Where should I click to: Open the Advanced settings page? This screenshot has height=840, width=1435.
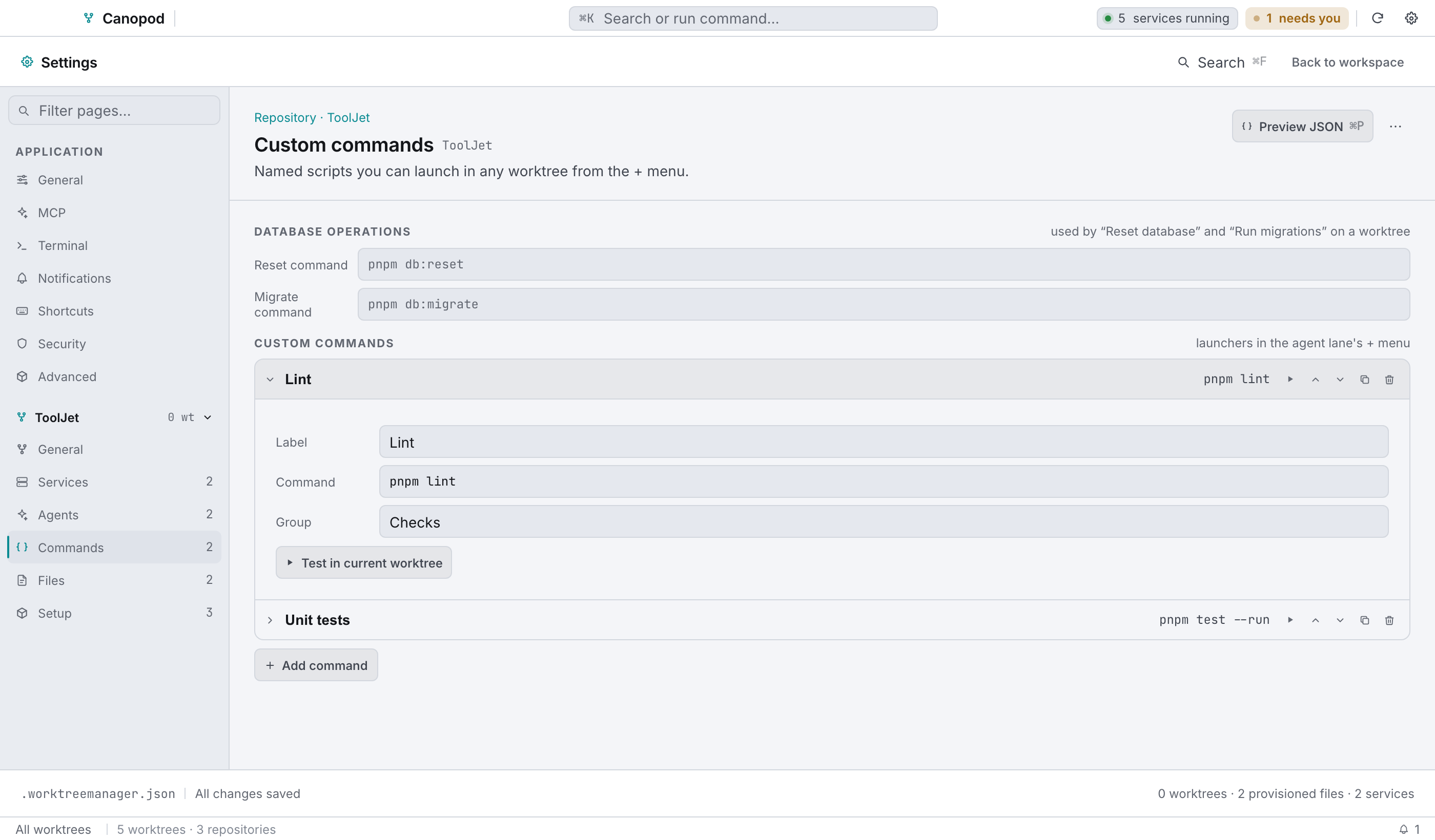click(114, 377)
